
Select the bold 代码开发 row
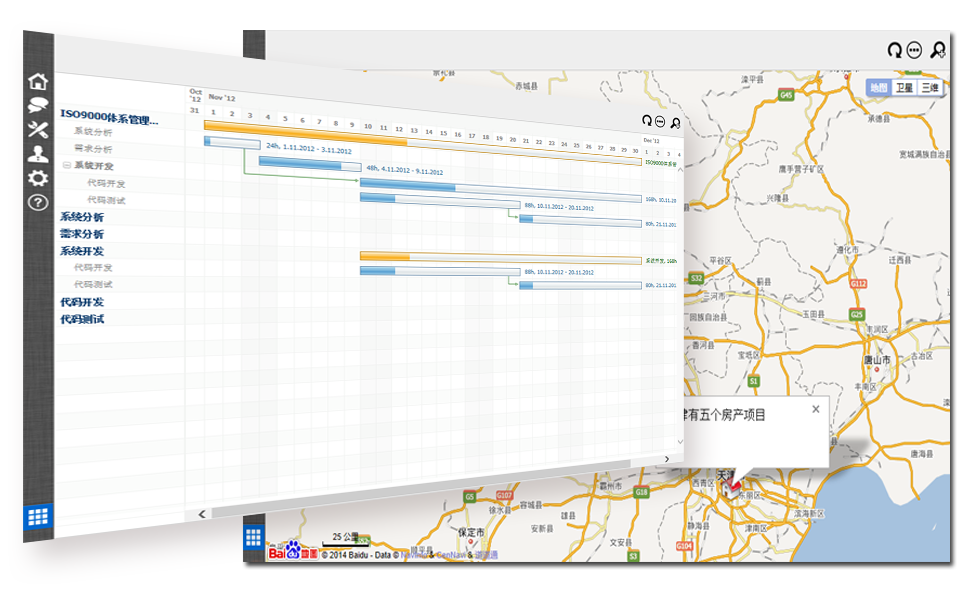click(82, 302)
